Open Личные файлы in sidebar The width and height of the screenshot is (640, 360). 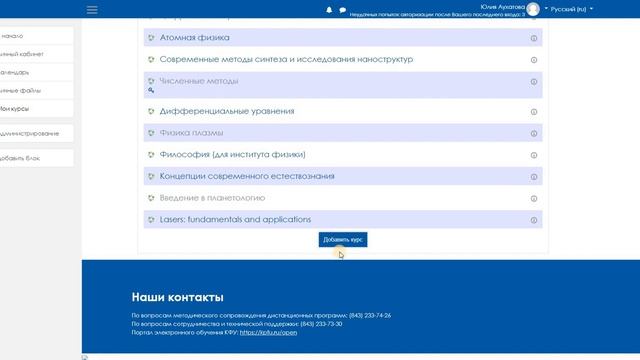tap(36, 91)
